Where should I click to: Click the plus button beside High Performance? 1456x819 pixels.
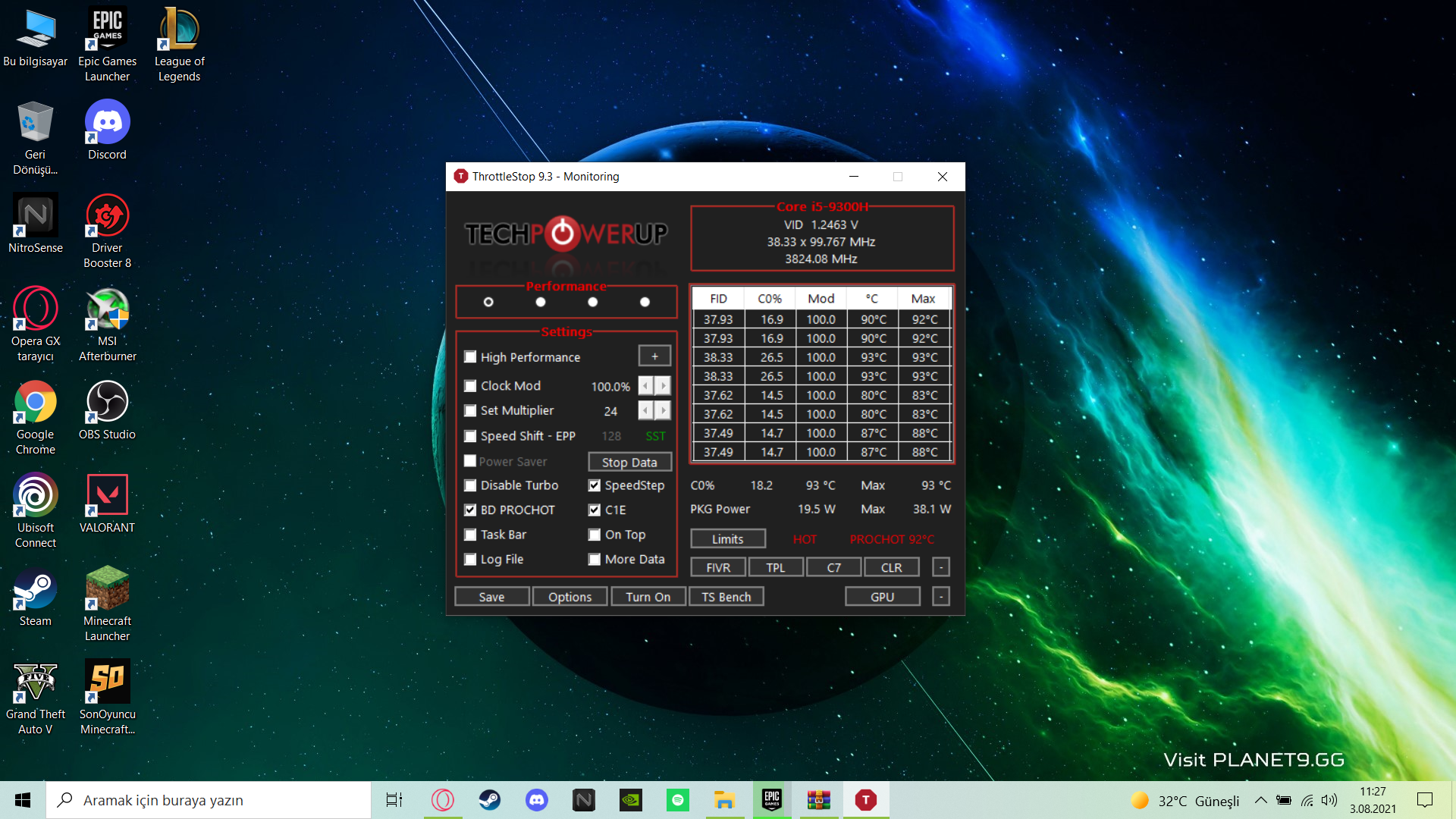pyautogui.click(x=654, y=356)
